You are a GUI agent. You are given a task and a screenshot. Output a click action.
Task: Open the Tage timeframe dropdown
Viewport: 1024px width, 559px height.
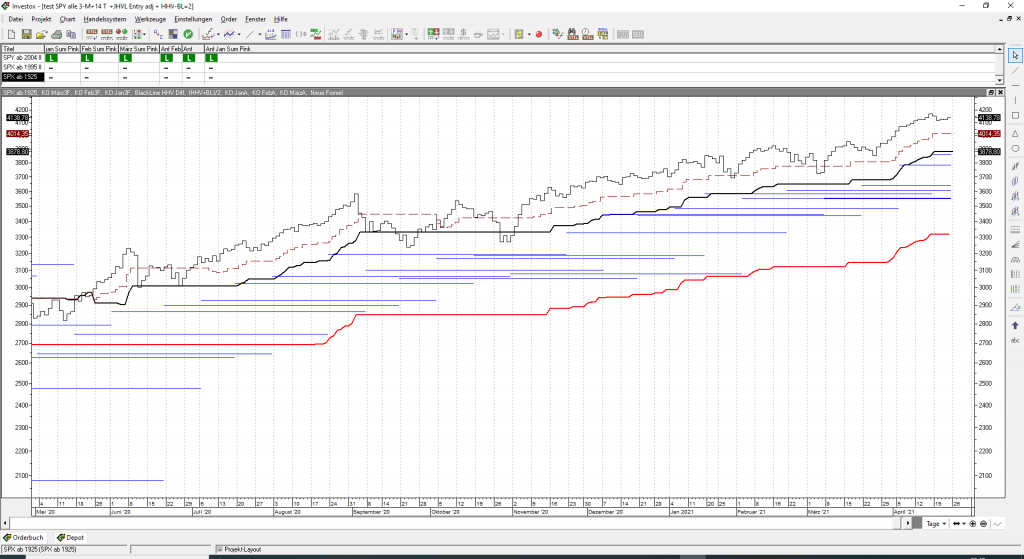(x=934, y=523)
